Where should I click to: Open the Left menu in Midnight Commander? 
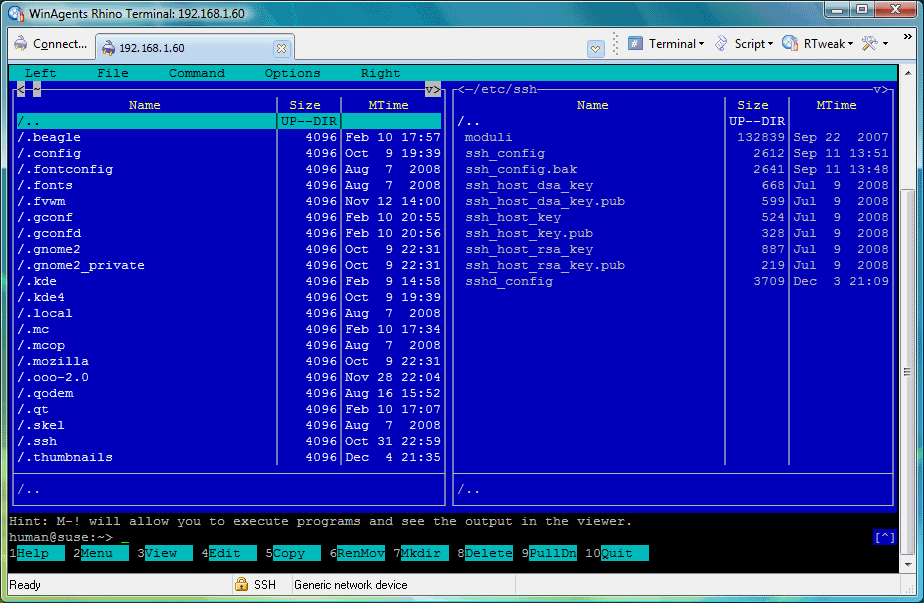pyautogui.click(x=41, y=73)
